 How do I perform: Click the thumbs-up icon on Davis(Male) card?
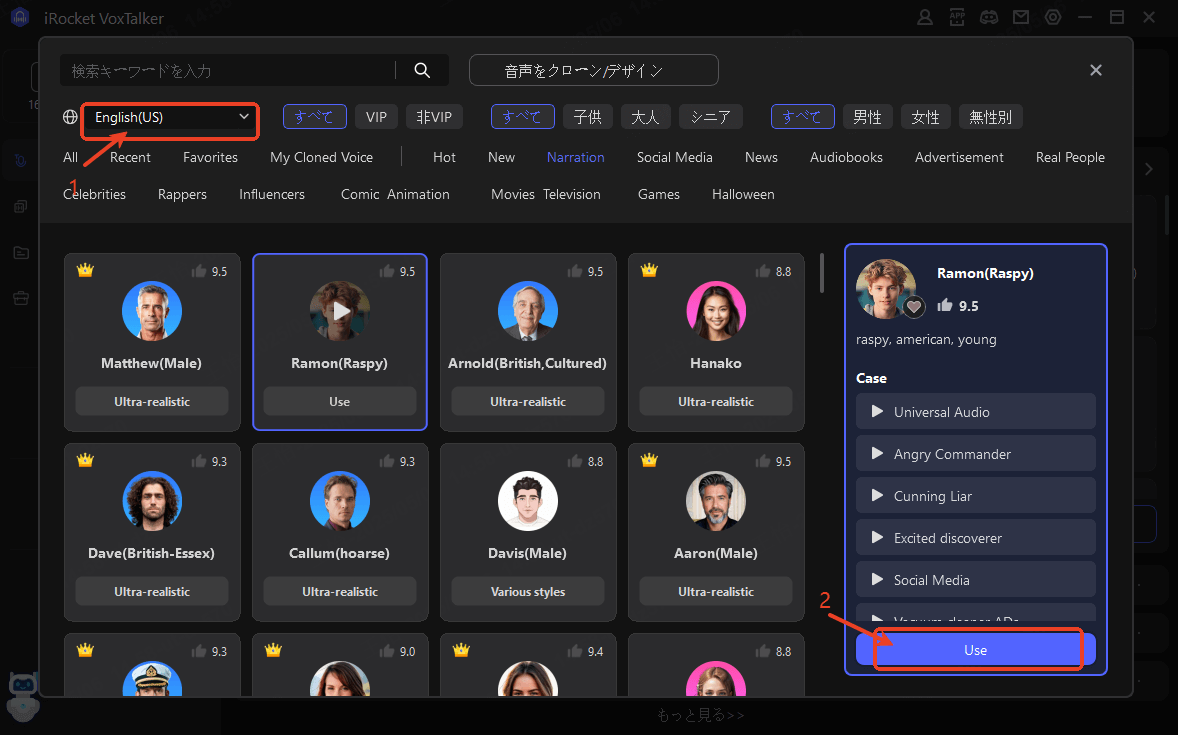pyautogui.click(x=575, y=461)
